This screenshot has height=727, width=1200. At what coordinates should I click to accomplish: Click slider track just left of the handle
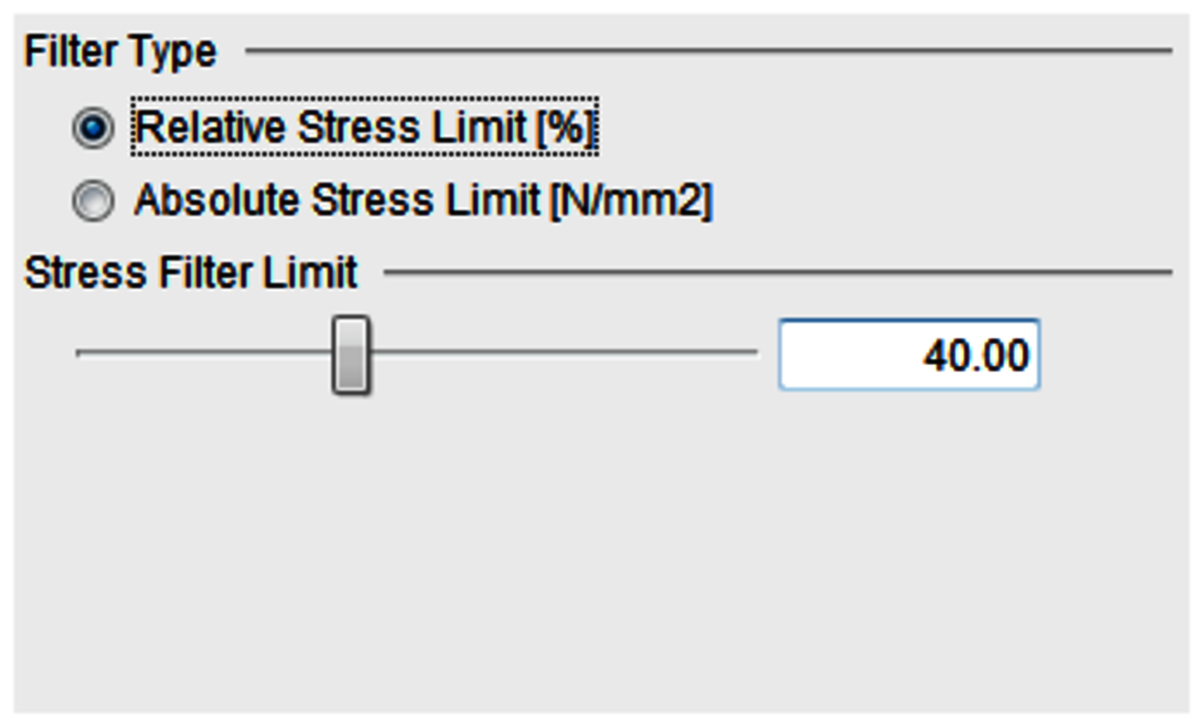click(300, 353)
